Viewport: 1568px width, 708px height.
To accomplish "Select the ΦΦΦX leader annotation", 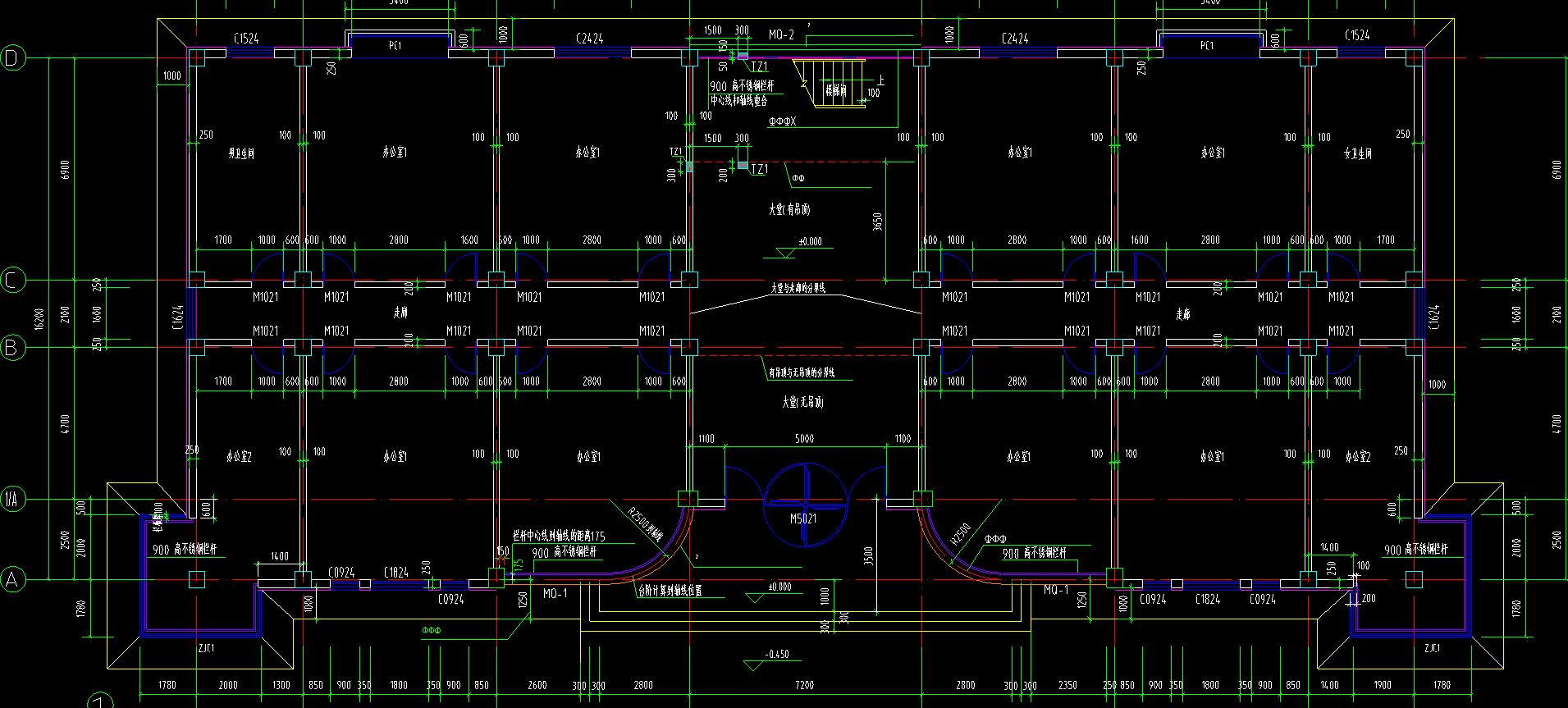I will click(x=782, y=121).
